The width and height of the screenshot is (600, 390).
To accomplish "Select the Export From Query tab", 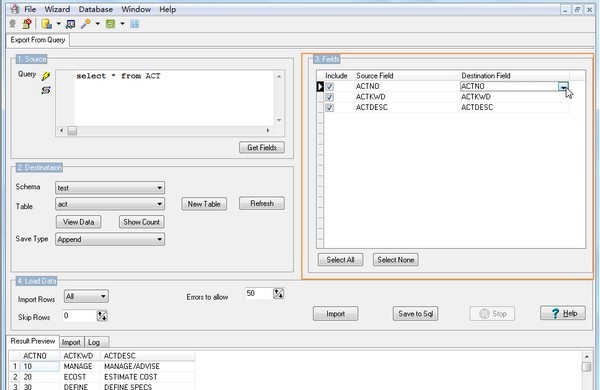I will [38, 40].
